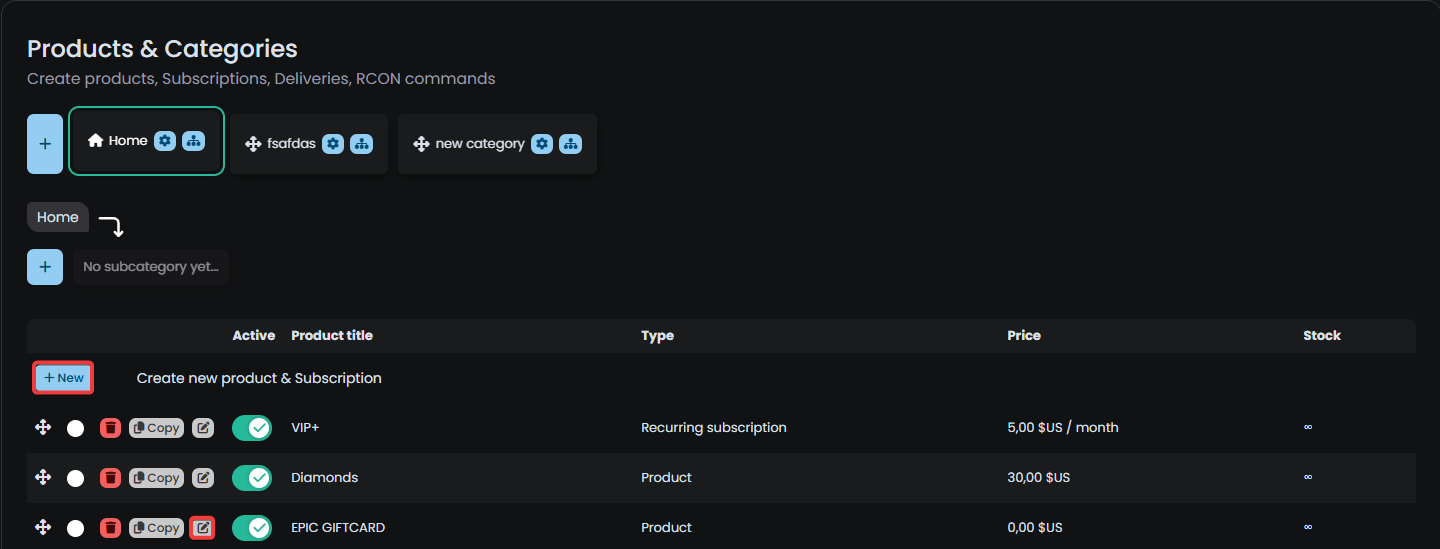Click the '0,00 $US' price
The width and height of the screenshot is (1440, 549).
[x=1035, y=528]
